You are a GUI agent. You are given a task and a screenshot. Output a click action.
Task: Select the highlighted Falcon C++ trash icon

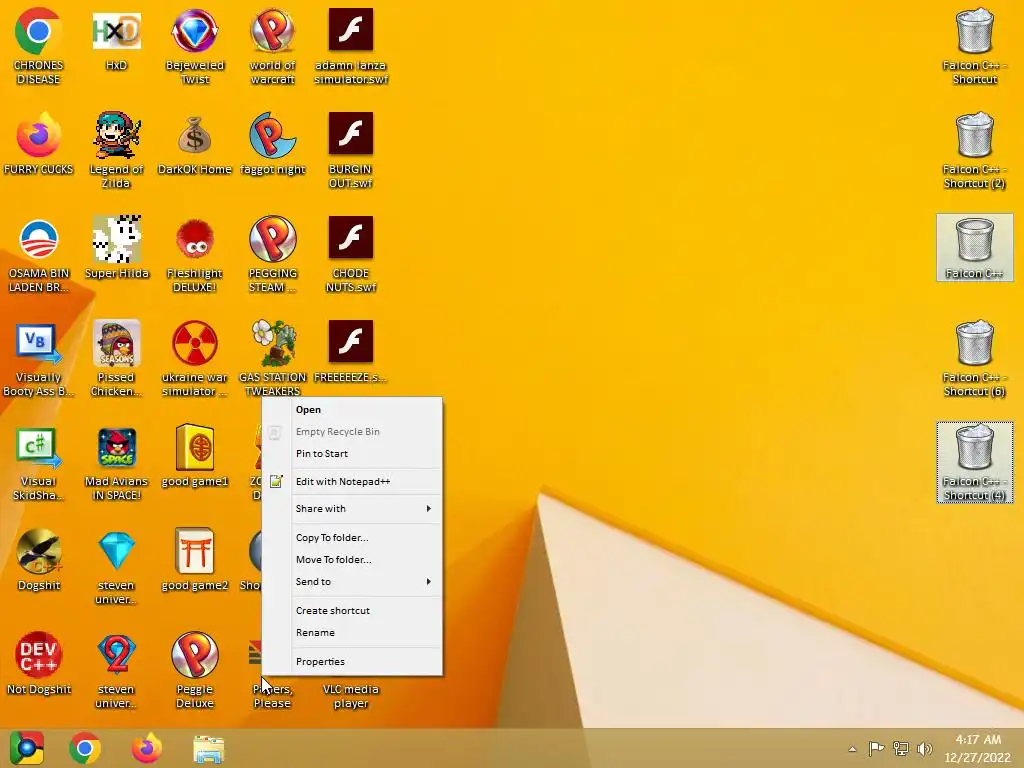coord(974,248)
